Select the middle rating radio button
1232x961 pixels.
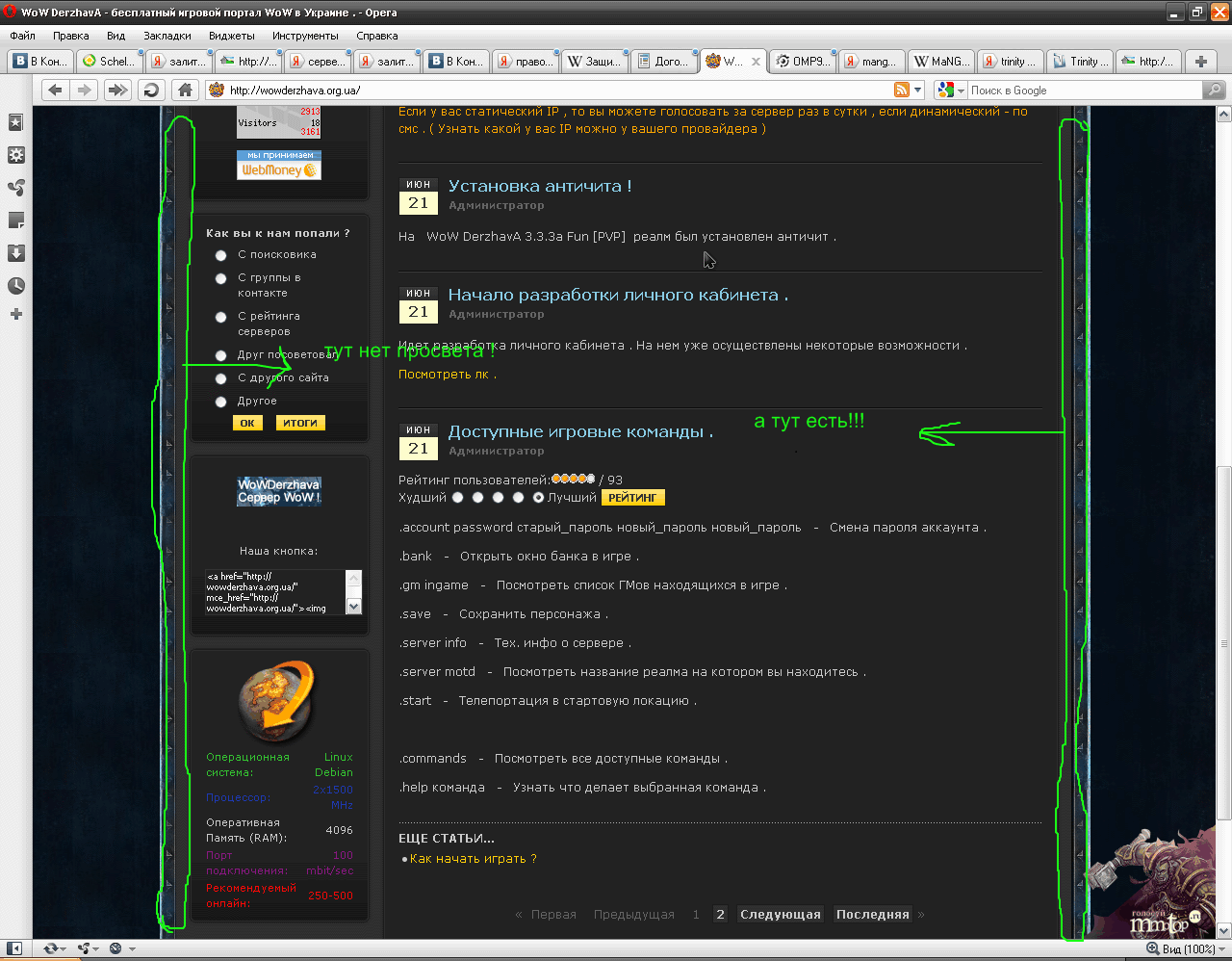498,498
